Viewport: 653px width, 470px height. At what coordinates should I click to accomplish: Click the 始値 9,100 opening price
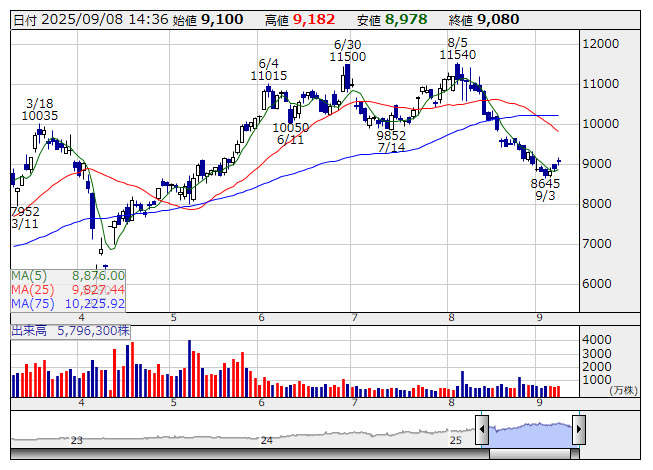(207, 20)
